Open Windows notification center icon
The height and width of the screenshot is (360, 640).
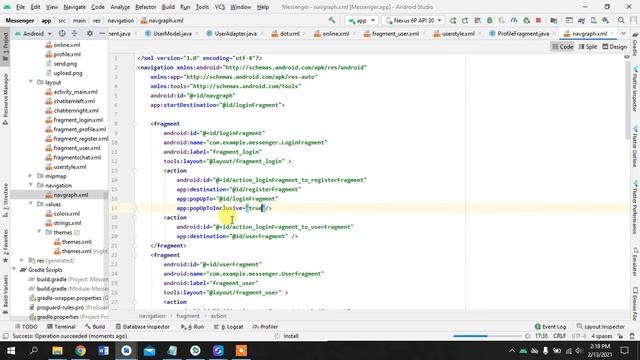coord(624,351)
